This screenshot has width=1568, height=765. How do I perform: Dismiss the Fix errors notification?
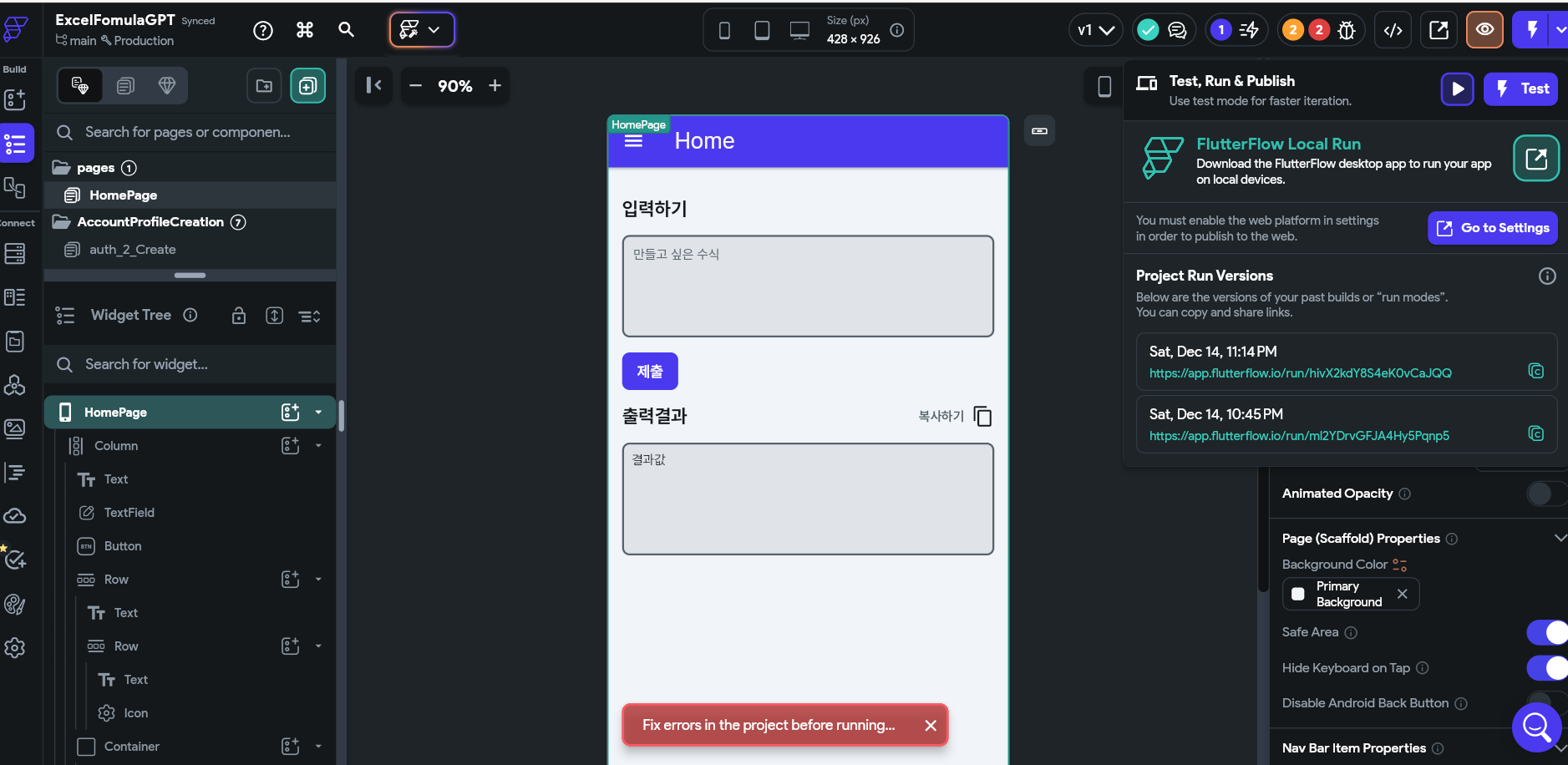click(x=930, y=725)
